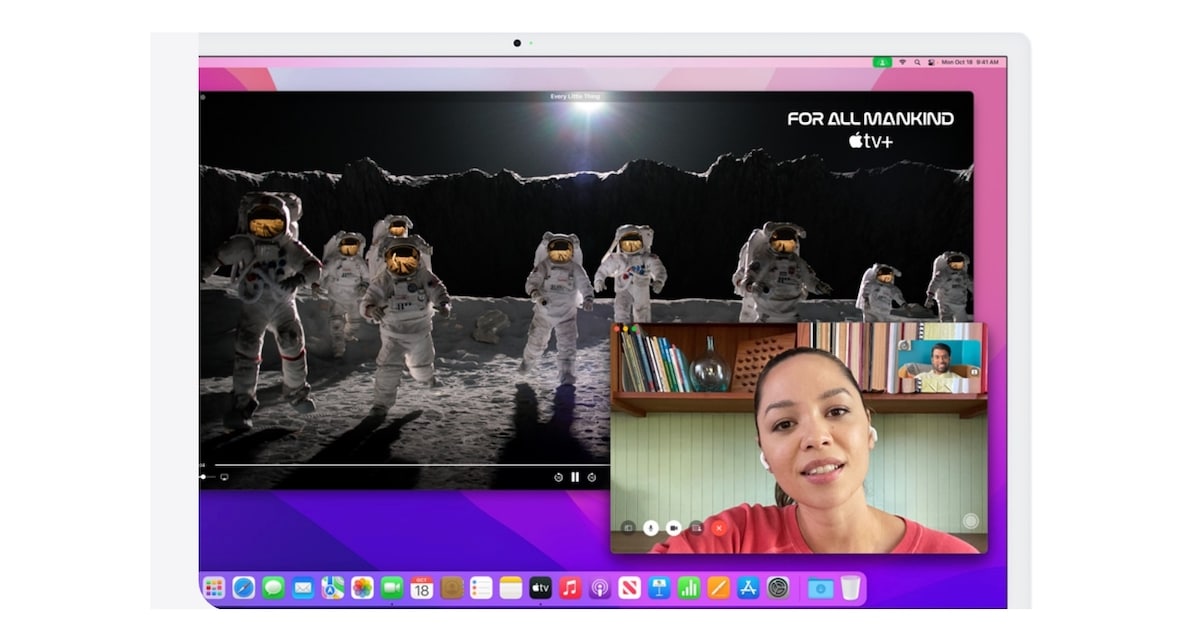Open Pages from the Dock

[x=719, y=588]
